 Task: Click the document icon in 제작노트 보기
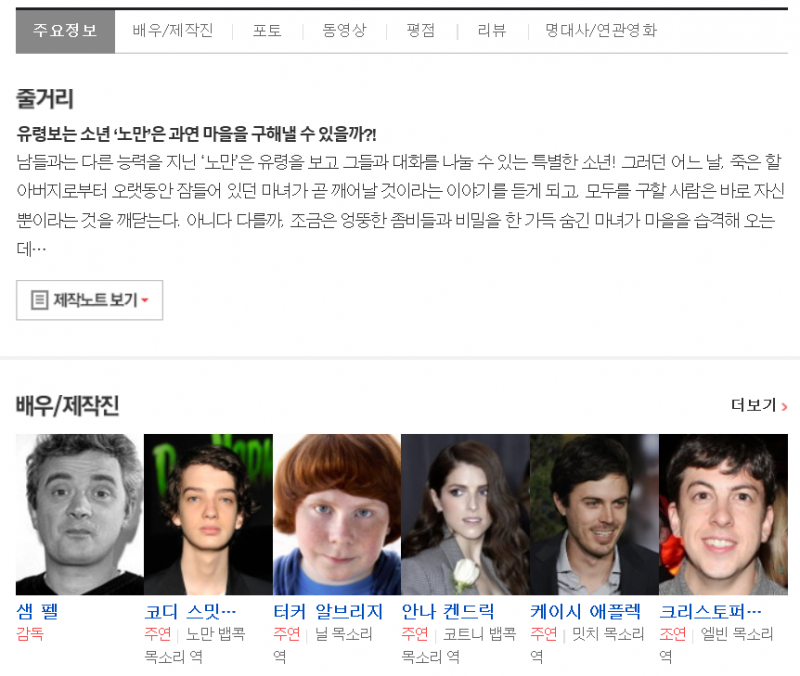(39, 300)
